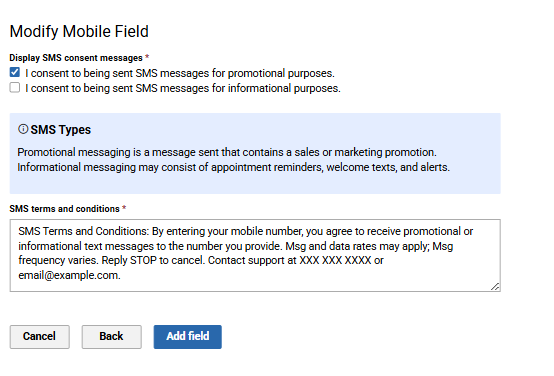The width and height of the screenshot is (554, 376).
Task: Go Back to the previous step
Action: [112, 337]
